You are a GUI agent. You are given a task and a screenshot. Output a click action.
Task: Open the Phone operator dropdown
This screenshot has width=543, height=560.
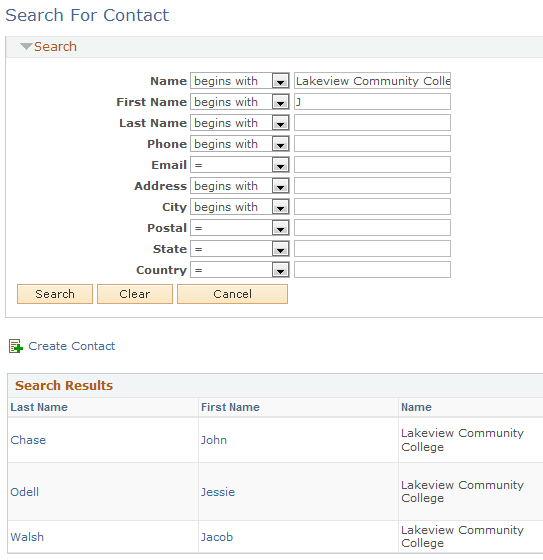tap(240, 144)
